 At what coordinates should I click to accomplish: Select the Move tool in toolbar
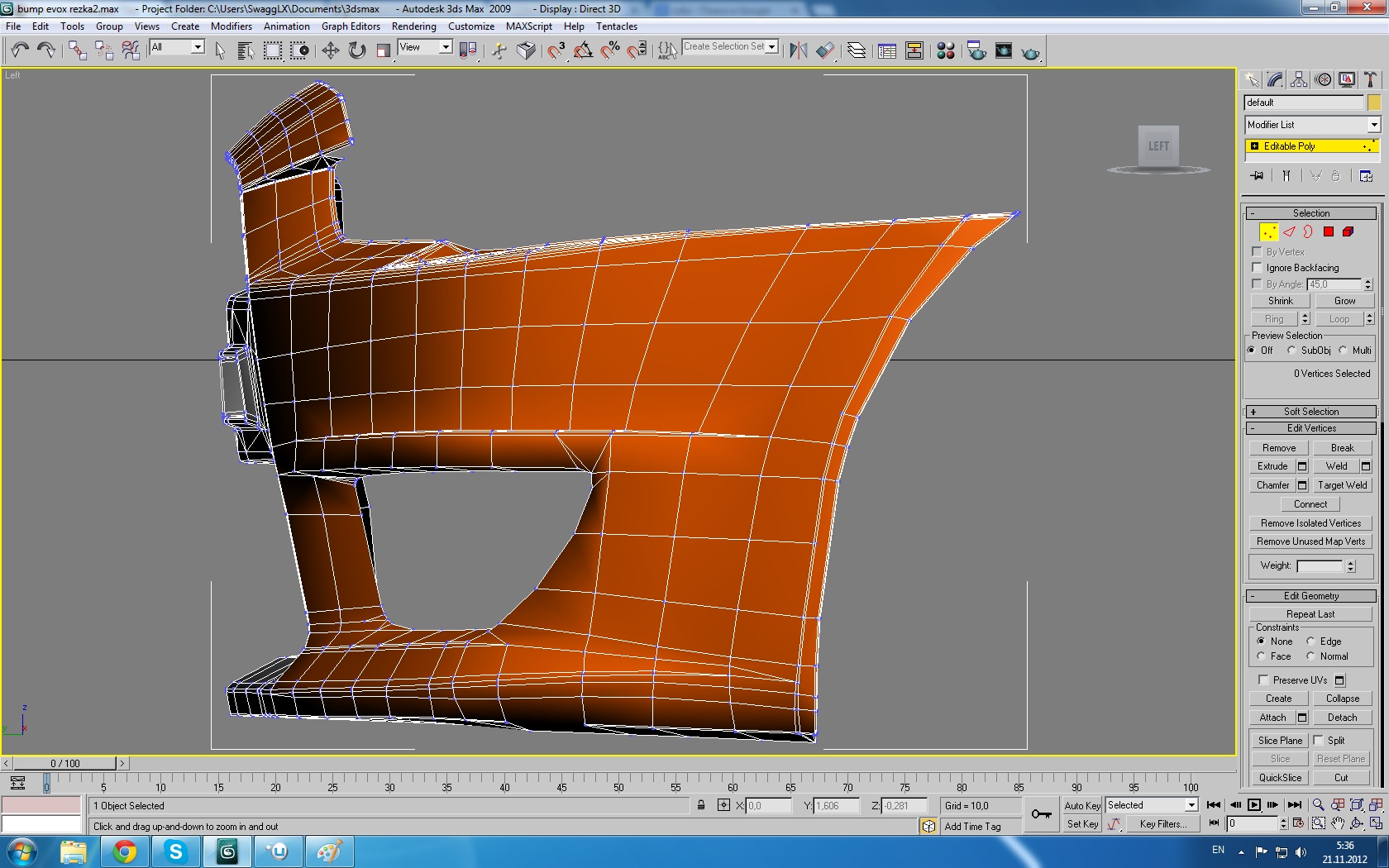330,51
